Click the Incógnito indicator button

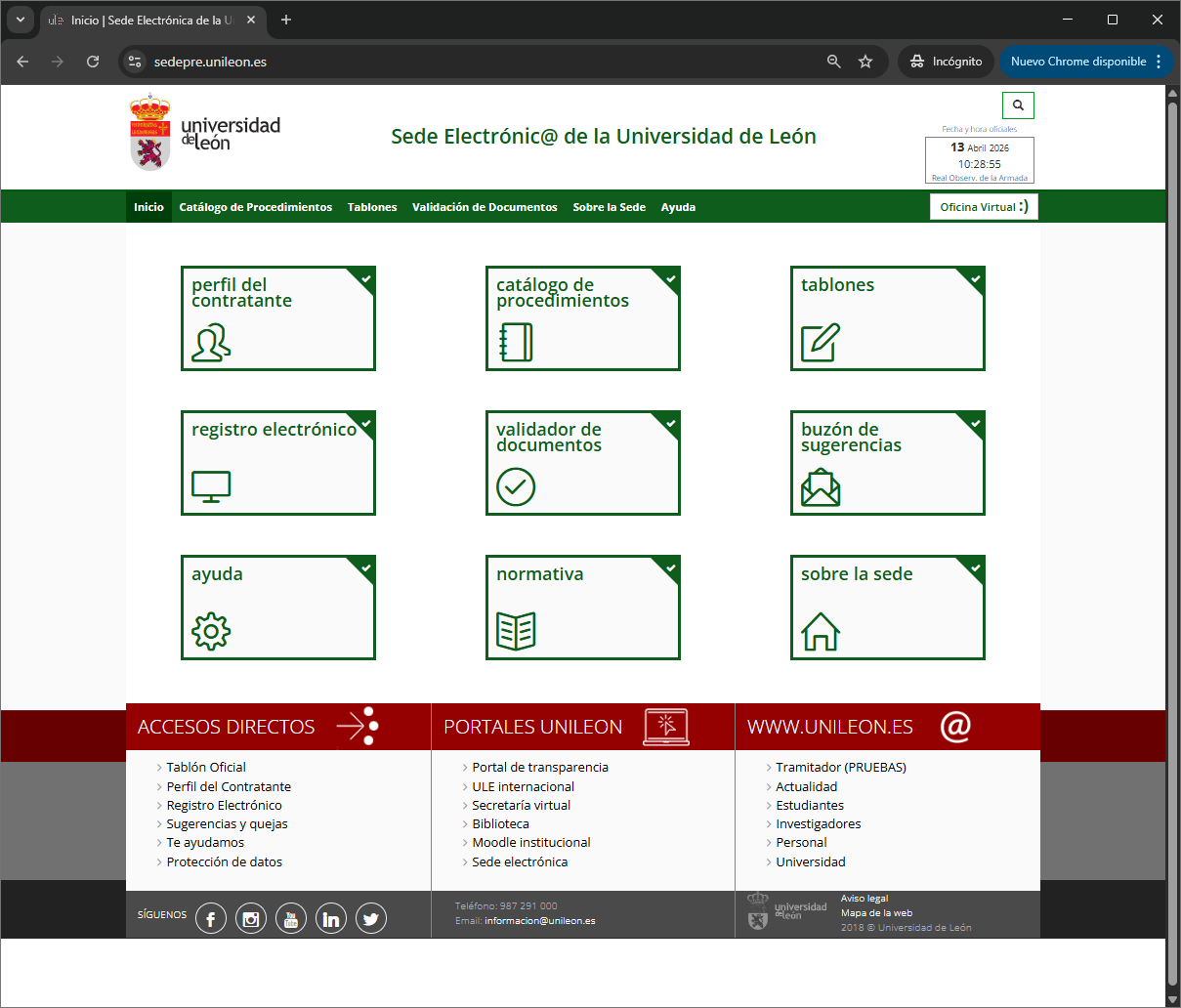(x=946, y=62)
